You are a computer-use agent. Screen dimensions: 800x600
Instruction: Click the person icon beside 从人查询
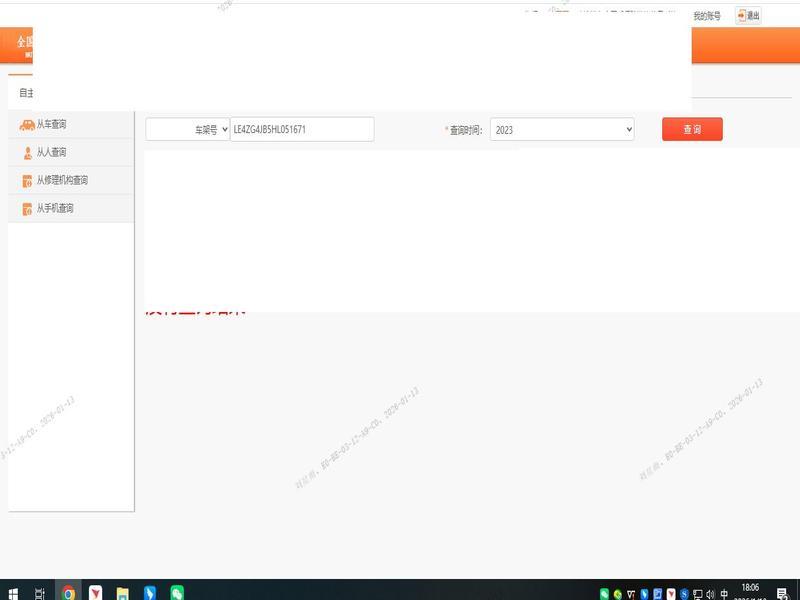tap(27, 153)
